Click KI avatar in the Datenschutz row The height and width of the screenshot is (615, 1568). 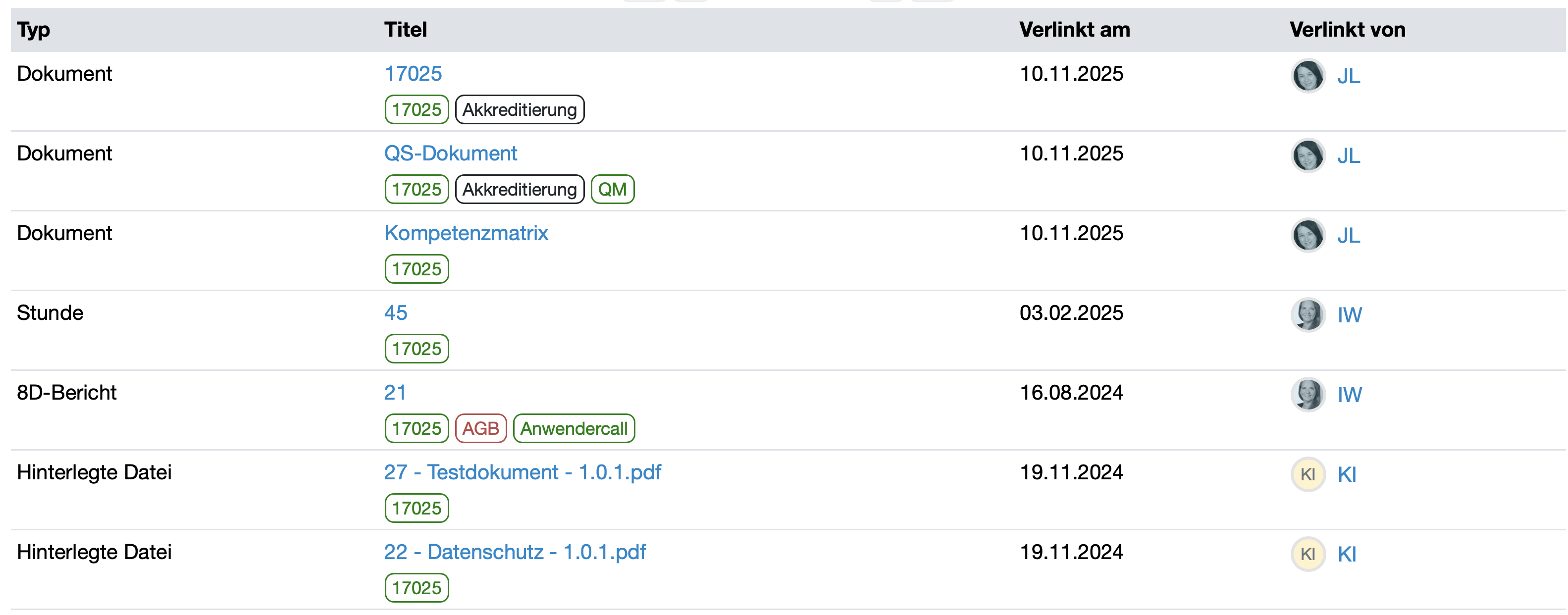1307,554
